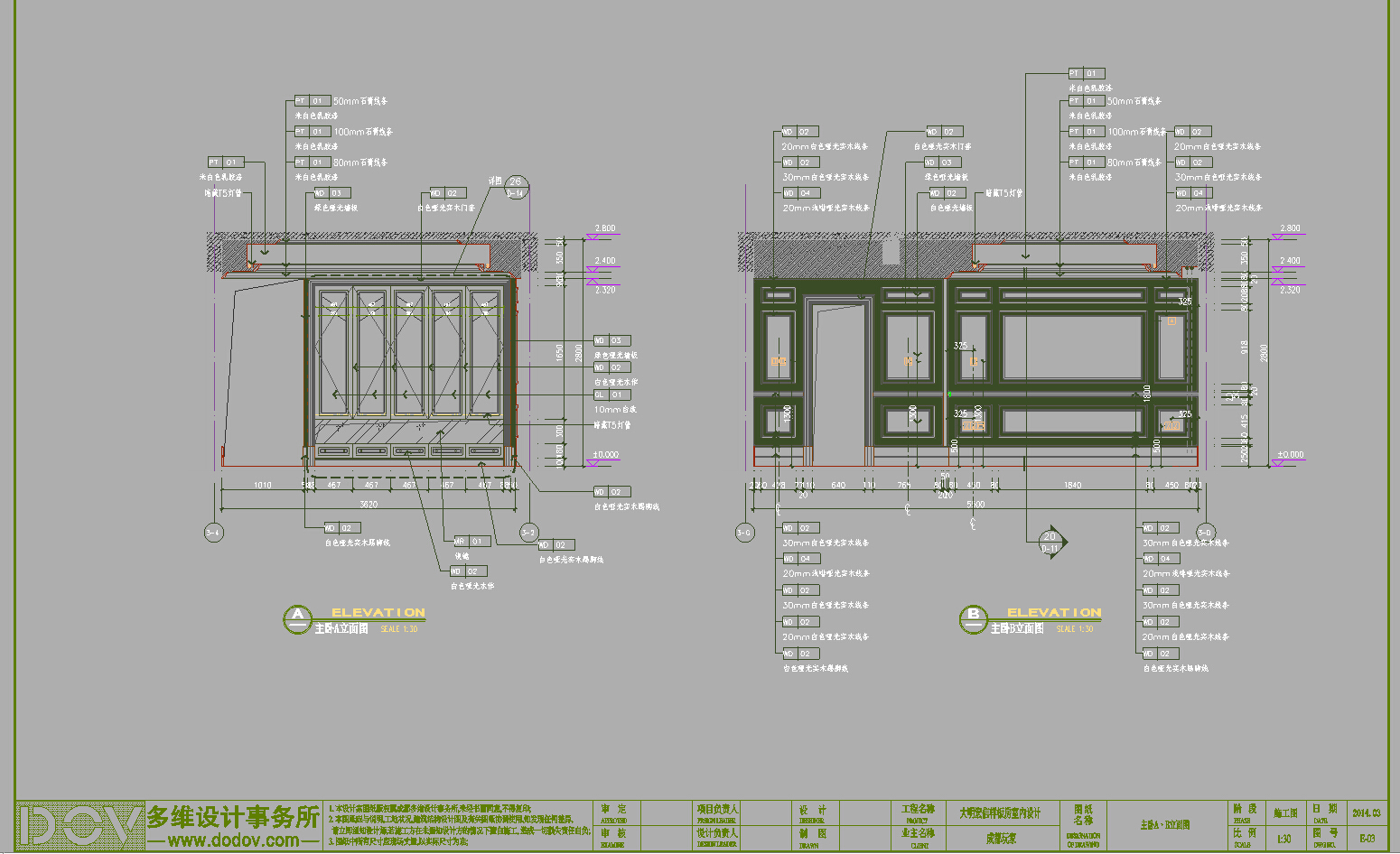Viewport: 1400px width, 854px height.
Task: Click the section arrow marker 20 / D-11
Action: 1052,542
